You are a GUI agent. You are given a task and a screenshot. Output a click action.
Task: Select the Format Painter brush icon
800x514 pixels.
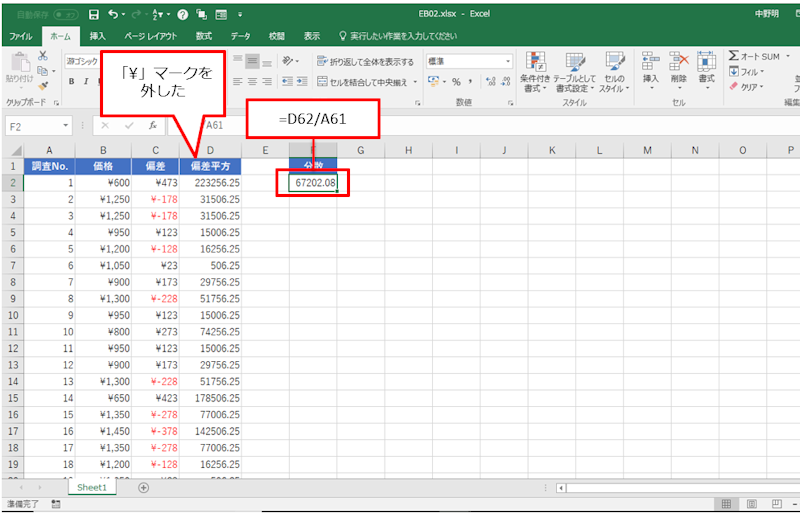(43, 86)
